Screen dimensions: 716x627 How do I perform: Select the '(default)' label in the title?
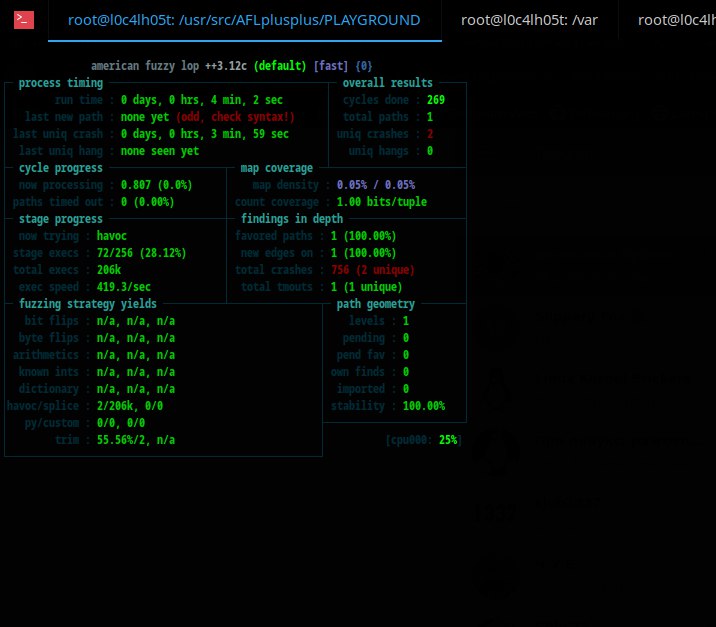coord(280,66)
